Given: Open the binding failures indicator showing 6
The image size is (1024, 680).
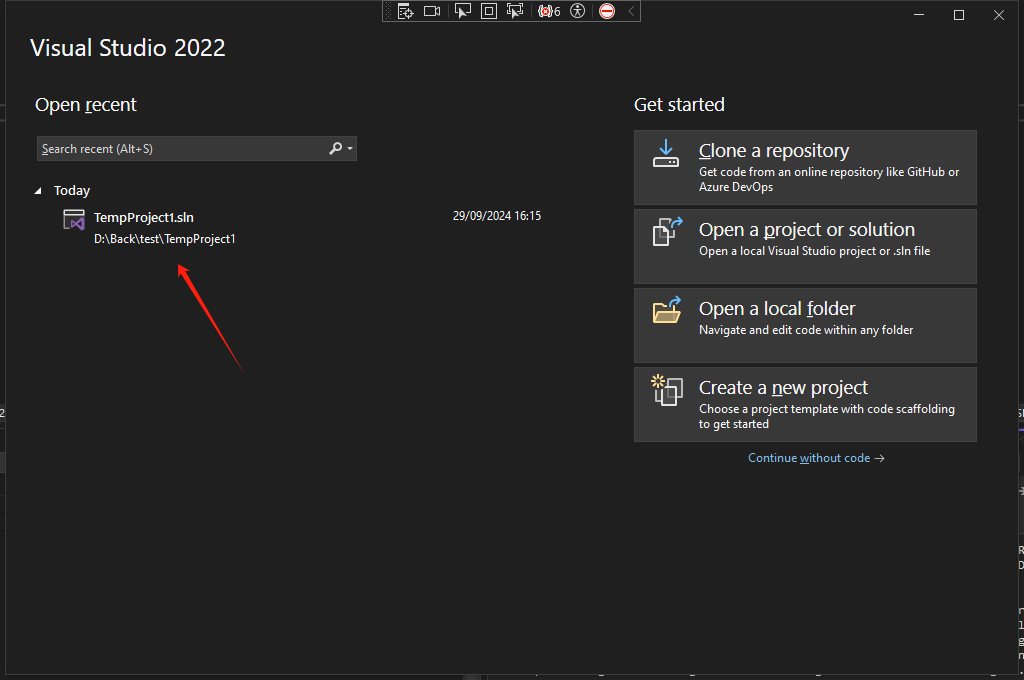Looking at the screenshot, I should pyautogui.click(x=549, y=11).
